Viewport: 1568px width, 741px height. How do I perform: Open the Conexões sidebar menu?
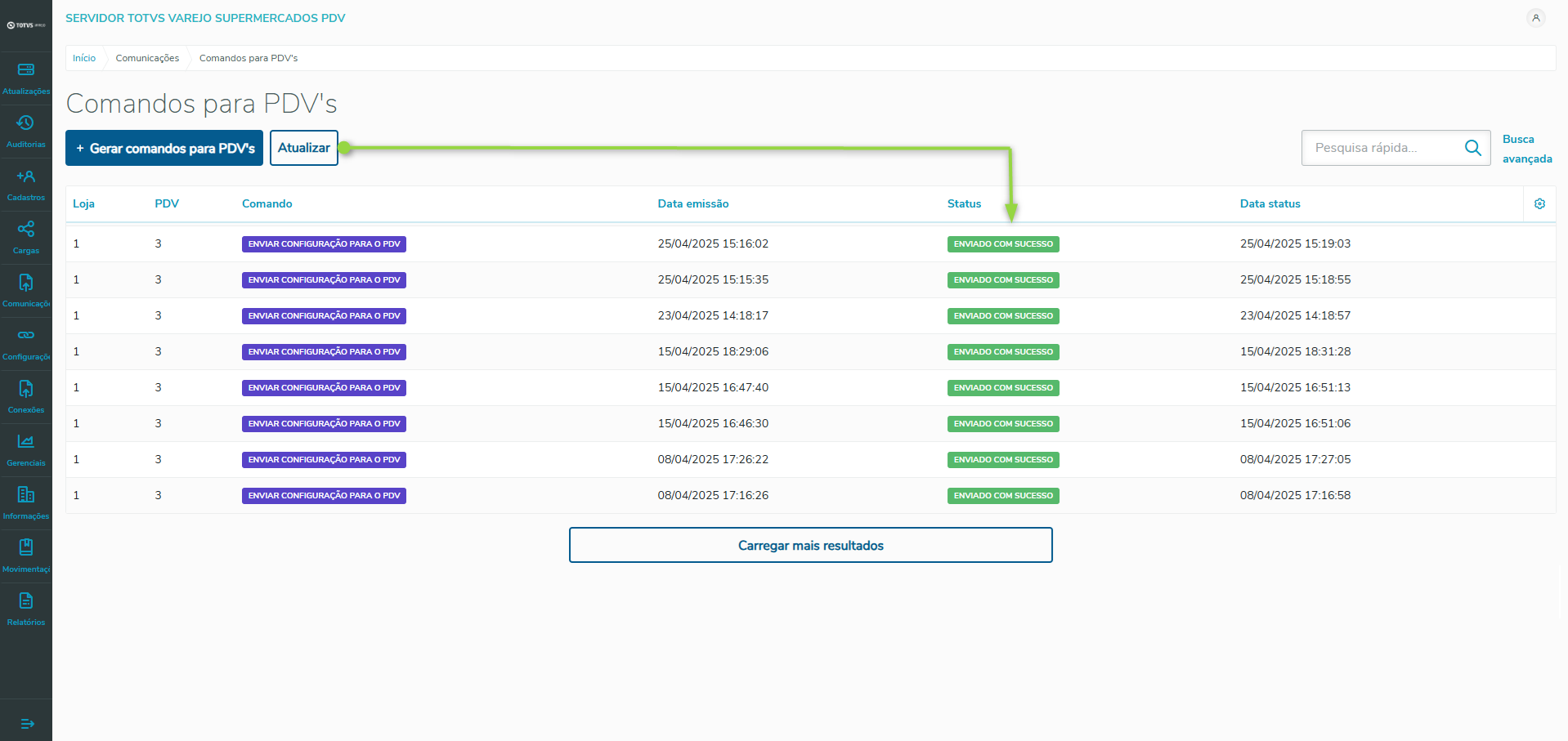[26, 398]
